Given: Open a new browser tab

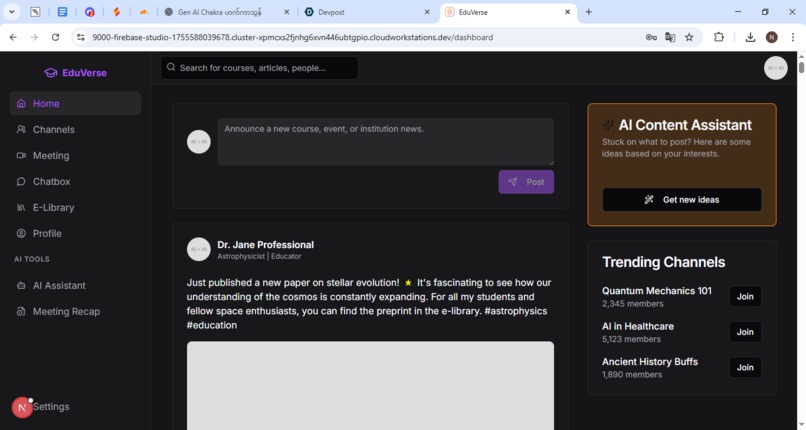Looking at the screenshot, I should pos(589,12).
